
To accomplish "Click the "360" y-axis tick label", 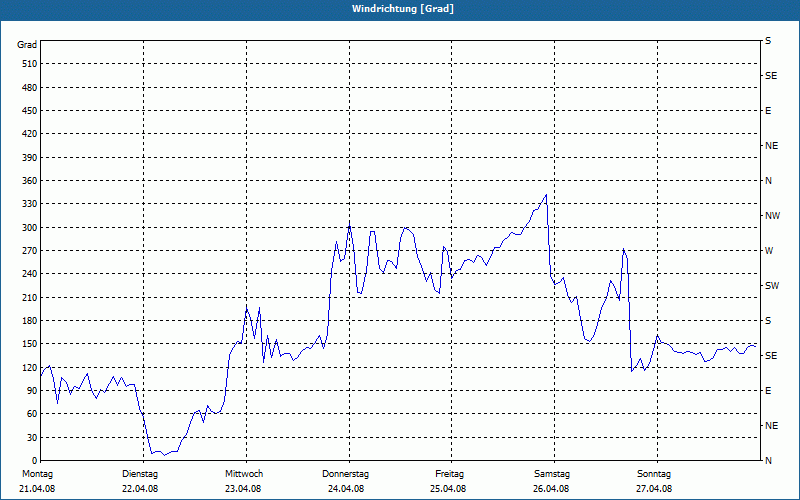I will point(30,181).
